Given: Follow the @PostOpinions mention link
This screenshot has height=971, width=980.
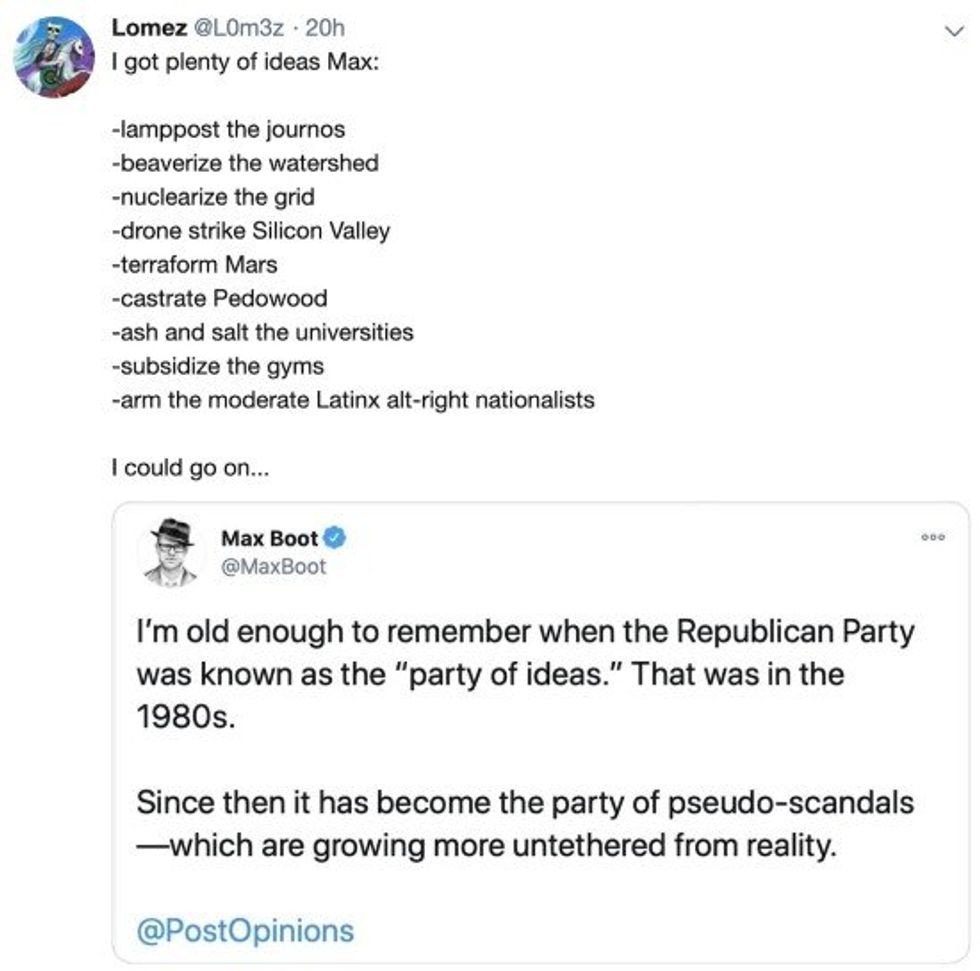Looking at the screenshot, I should point(245,930).
